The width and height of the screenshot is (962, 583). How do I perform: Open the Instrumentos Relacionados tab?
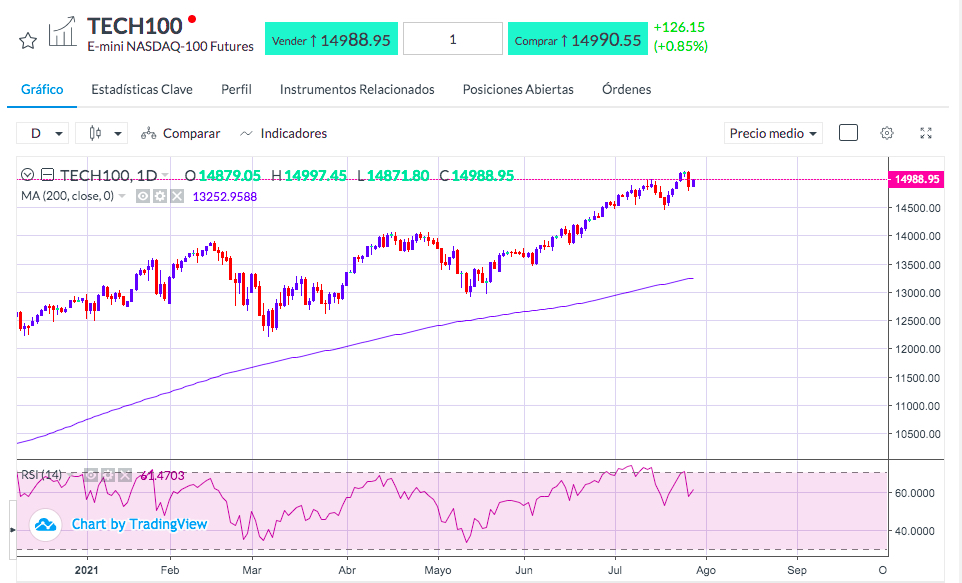pos(357,90)
